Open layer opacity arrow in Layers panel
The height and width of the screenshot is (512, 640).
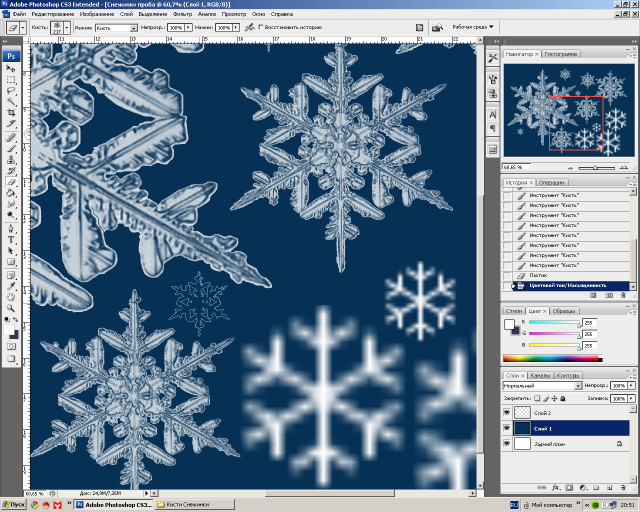(631, 385)
